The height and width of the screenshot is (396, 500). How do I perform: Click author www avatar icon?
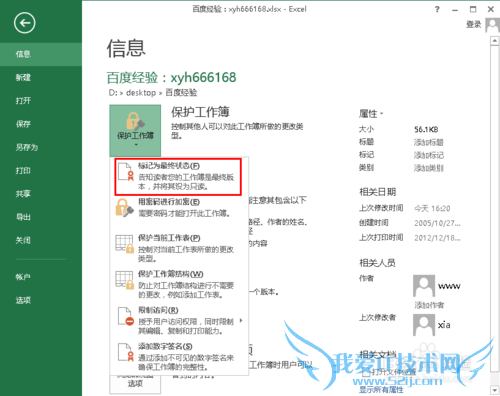click(424, 286)
